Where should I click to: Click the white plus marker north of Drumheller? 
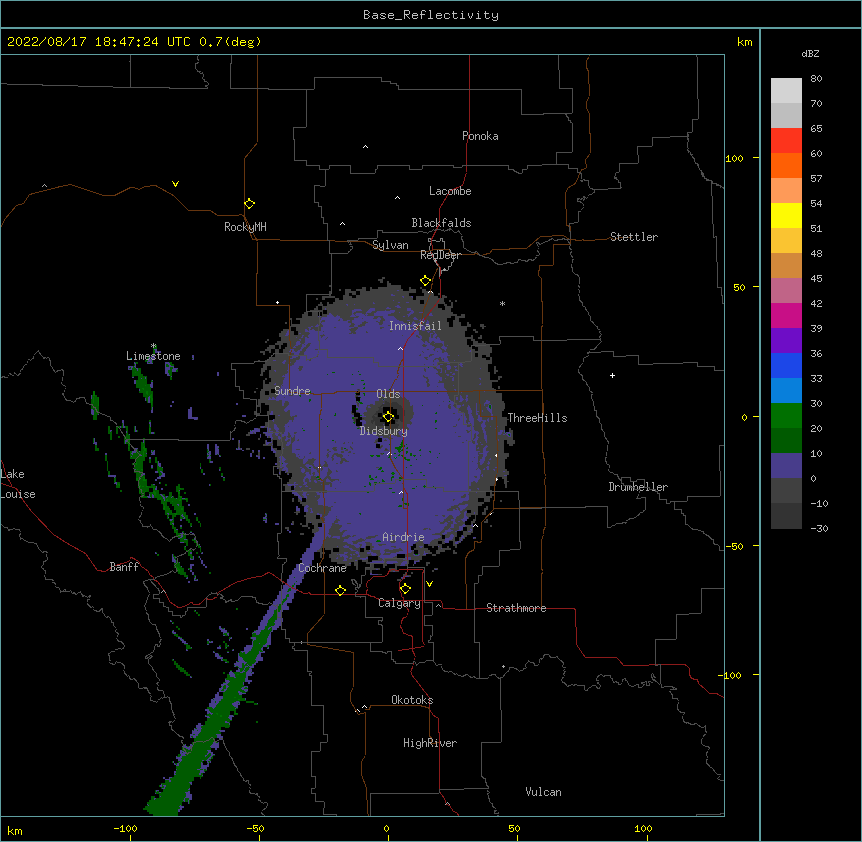pyautogui.click(x=612, y=375)
